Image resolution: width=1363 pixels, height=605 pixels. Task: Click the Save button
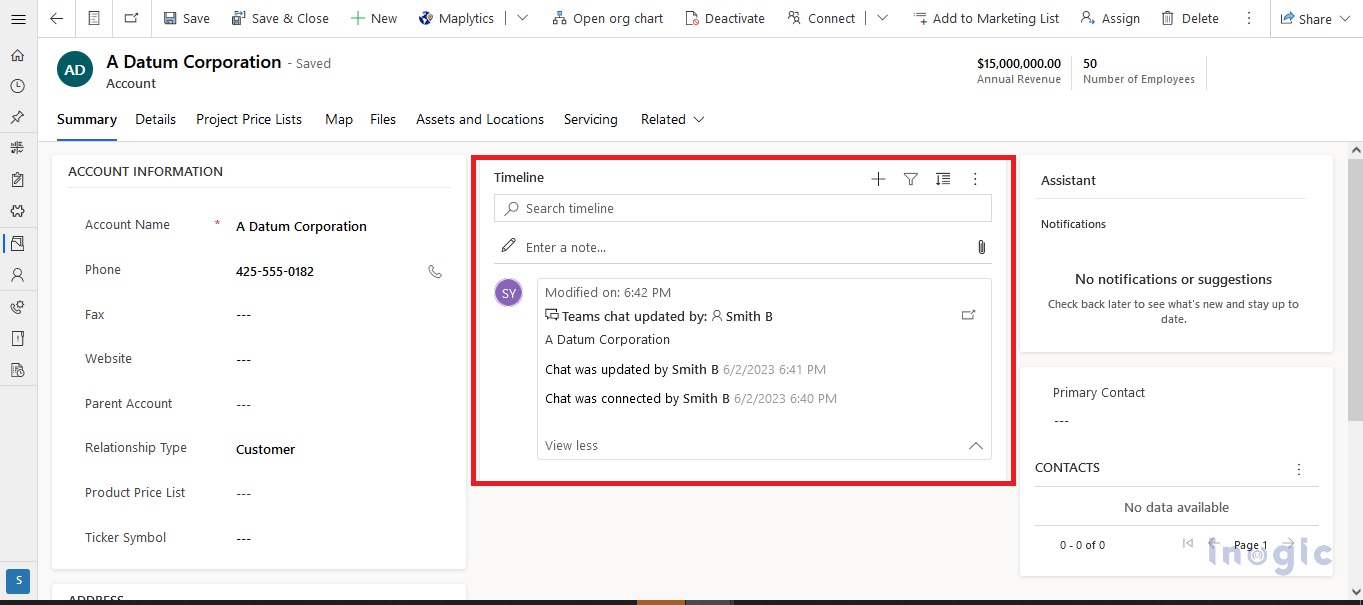pos(186,18)
